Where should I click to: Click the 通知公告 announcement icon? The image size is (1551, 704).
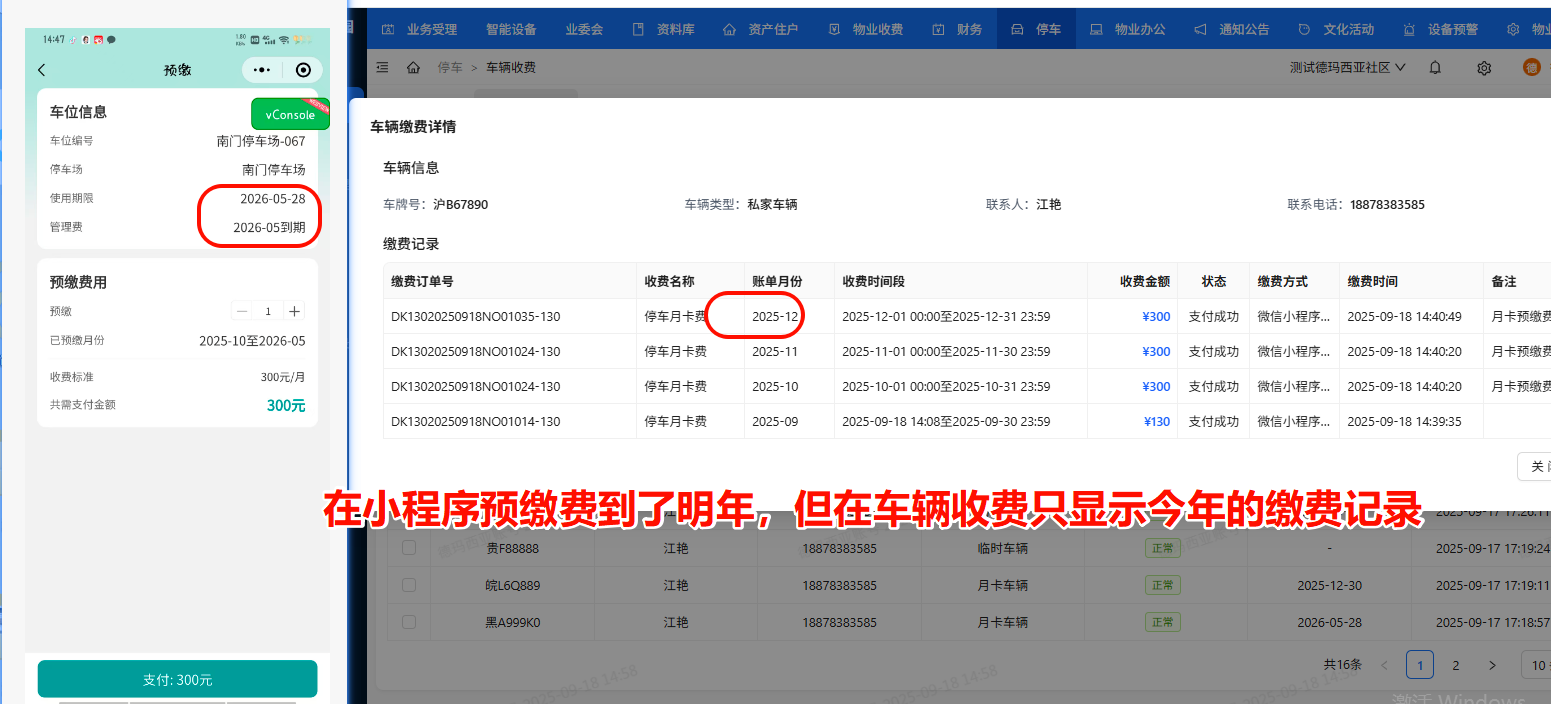click(1199, 28)
